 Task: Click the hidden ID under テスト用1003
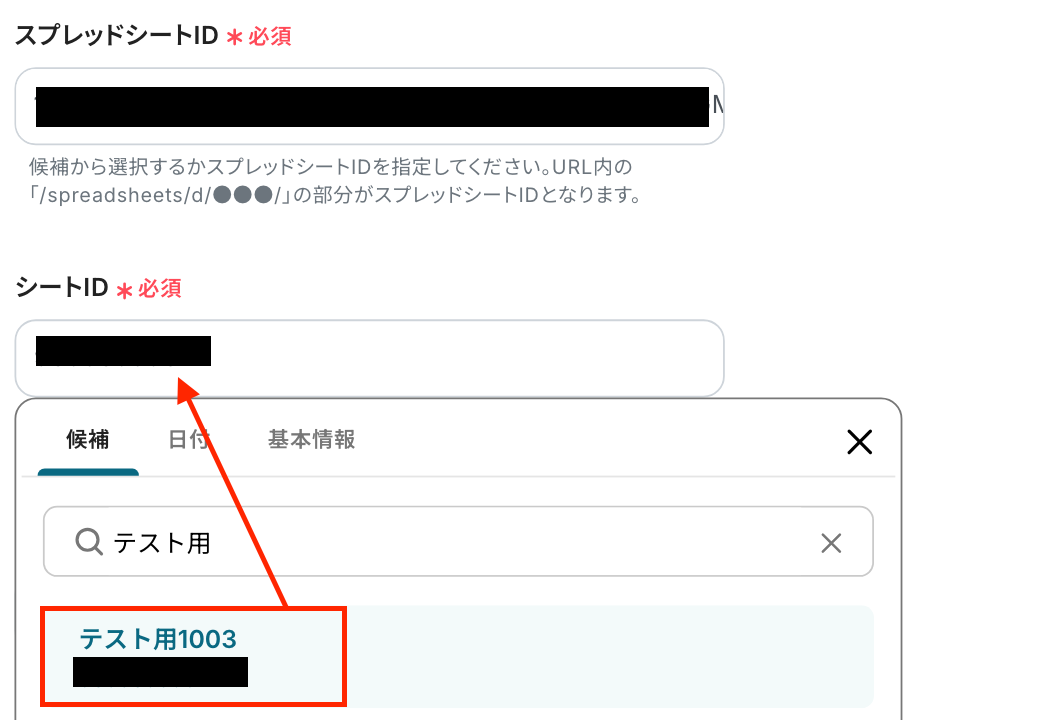click(x=160, y=672)
